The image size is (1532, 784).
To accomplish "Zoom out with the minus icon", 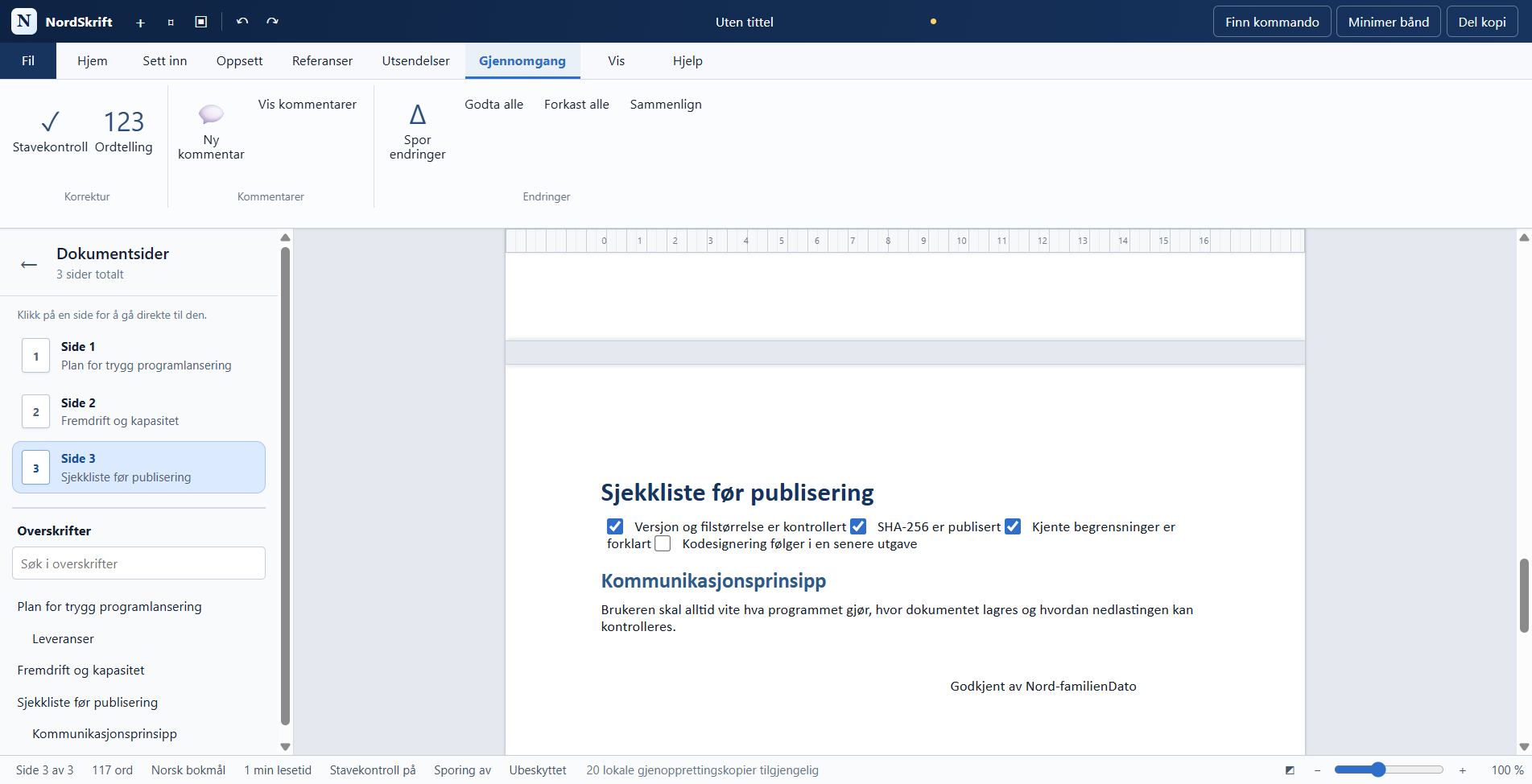I will point(1317,770).
